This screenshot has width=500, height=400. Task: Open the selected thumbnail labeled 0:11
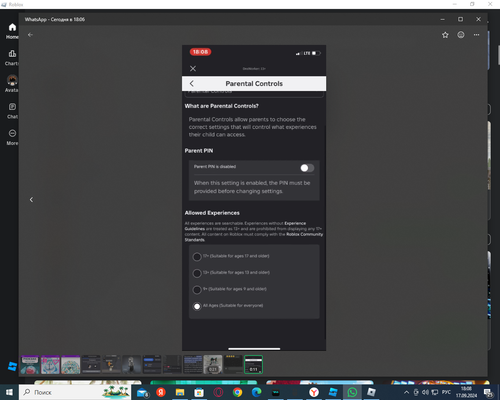coord(253,365)
